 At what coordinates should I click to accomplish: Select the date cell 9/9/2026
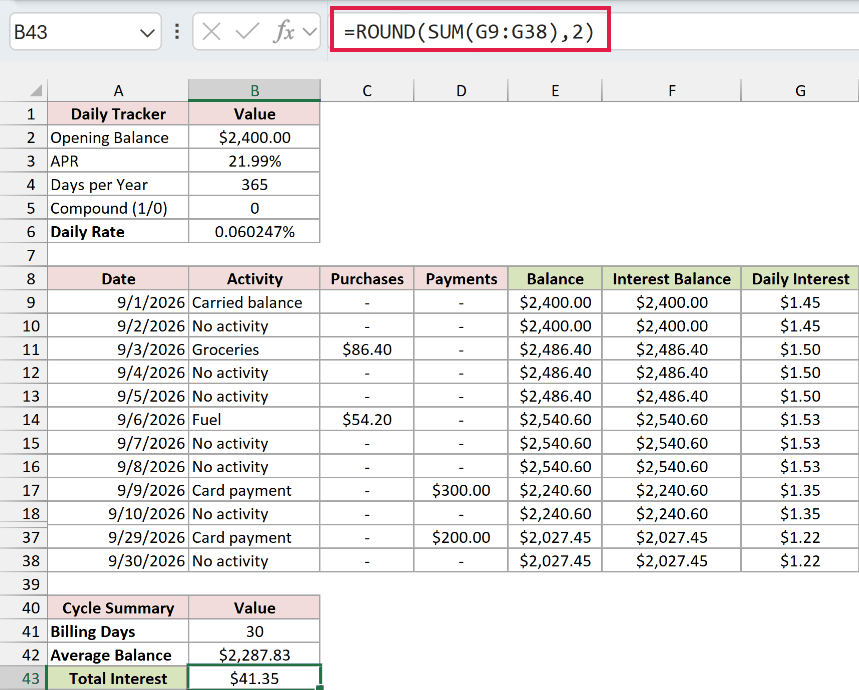118,490
